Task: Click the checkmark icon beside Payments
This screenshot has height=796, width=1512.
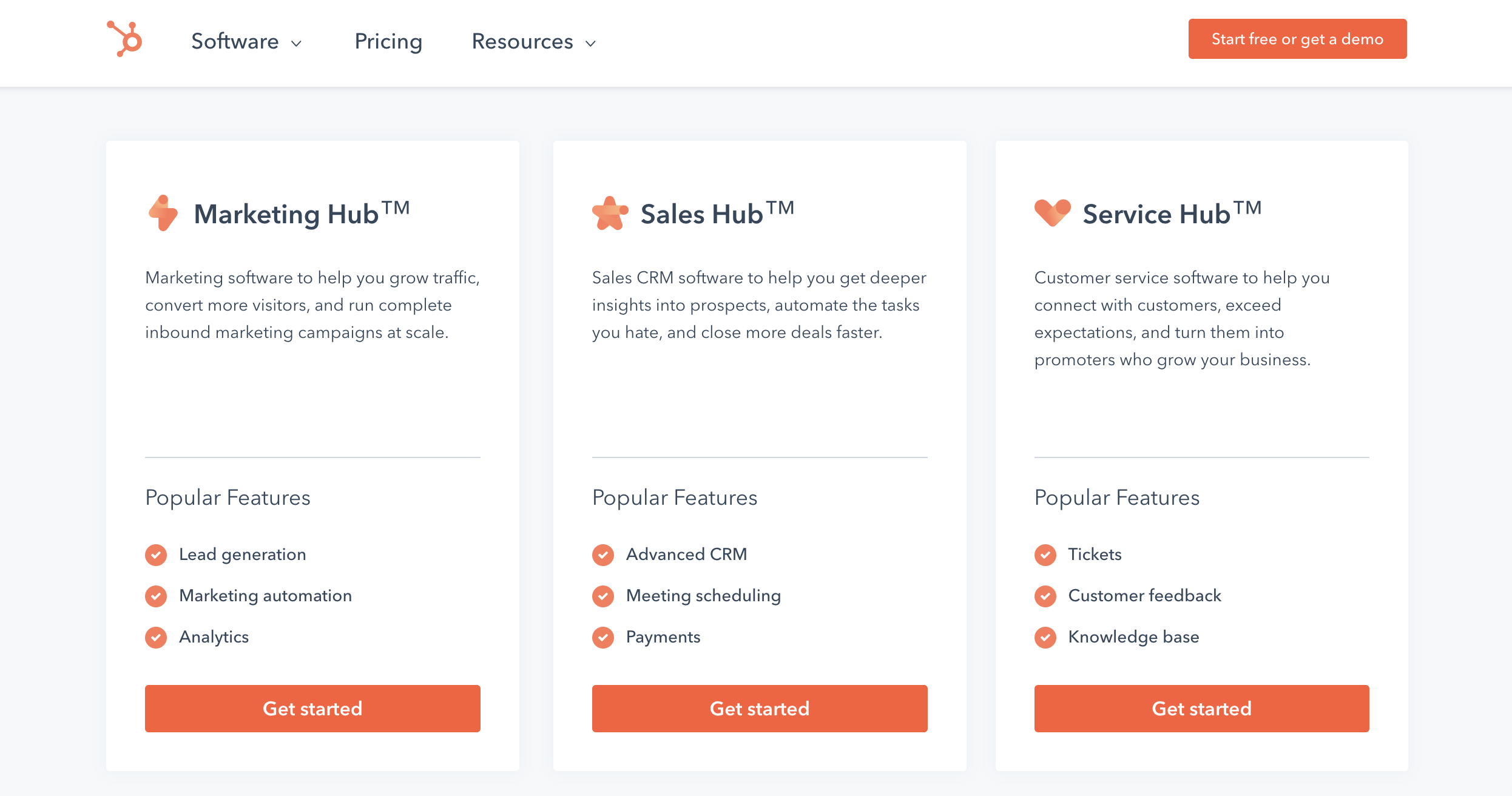Action: point(603,637)
